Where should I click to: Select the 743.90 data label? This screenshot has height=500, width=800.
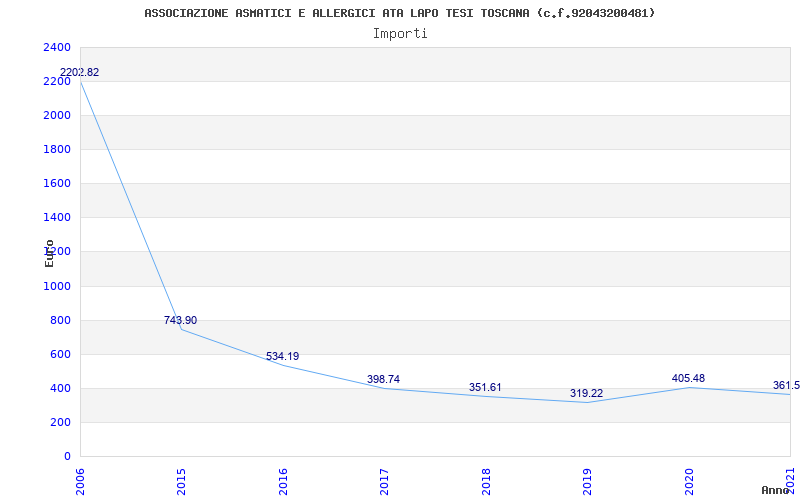[x=180, y=320]
